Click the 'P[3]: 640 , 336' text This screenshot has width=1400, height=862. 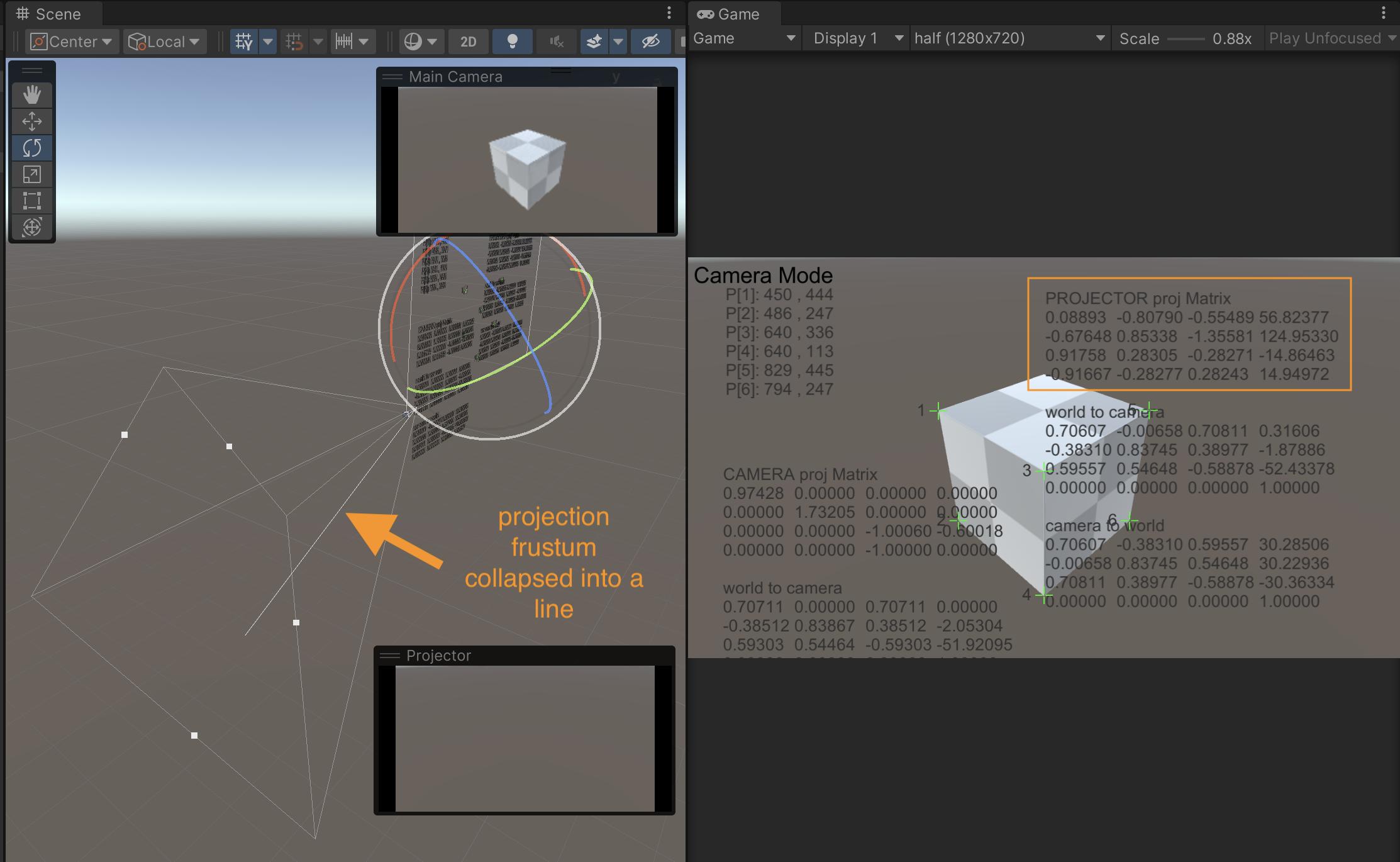[779, 332]
